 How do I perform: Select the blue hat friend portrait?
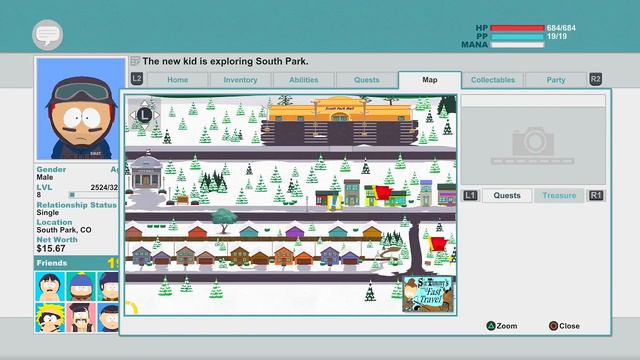pyautogui.click(x=81, y=287)
